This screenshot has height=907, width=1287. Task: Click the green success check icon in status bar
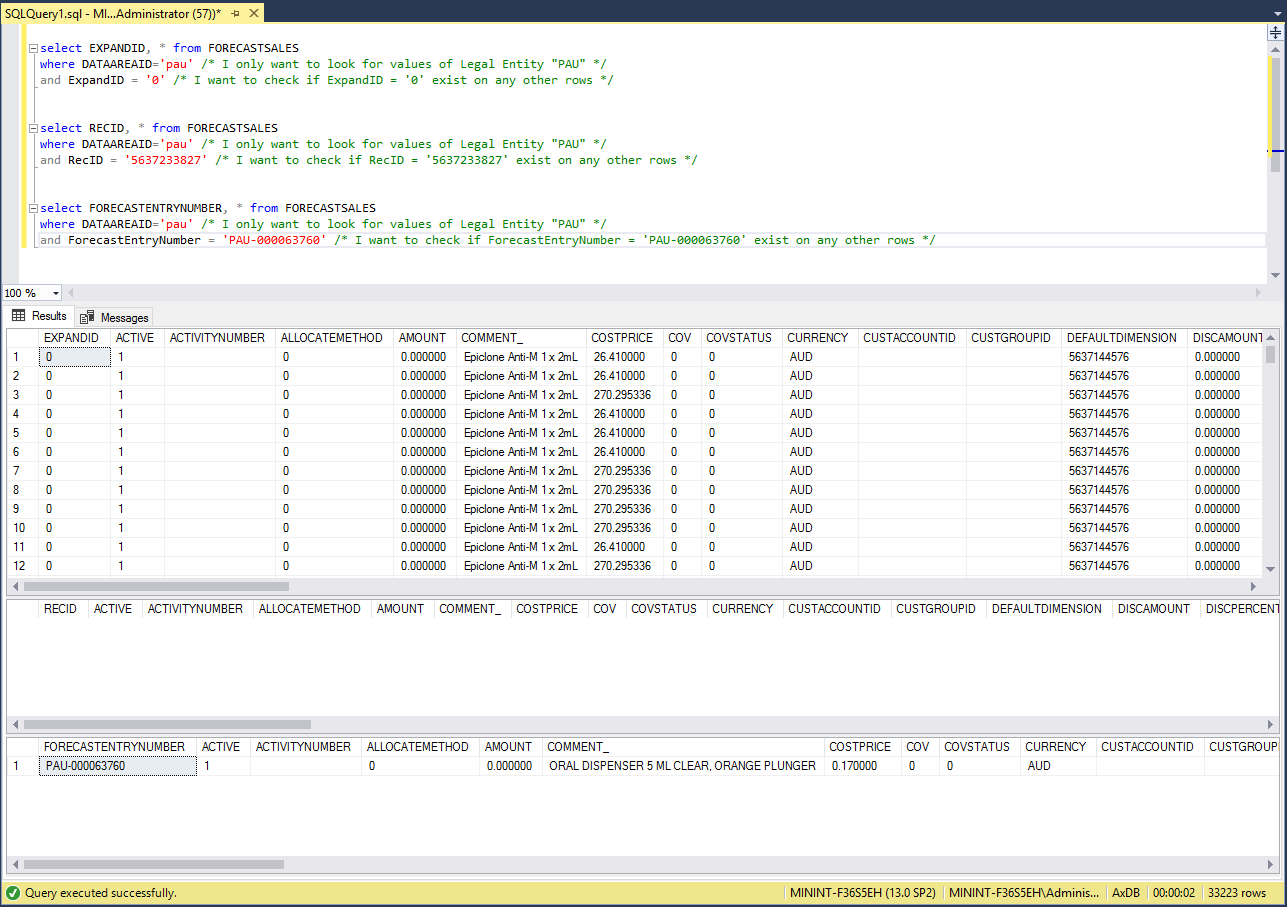pyautogui.click(x=12, y=892)
